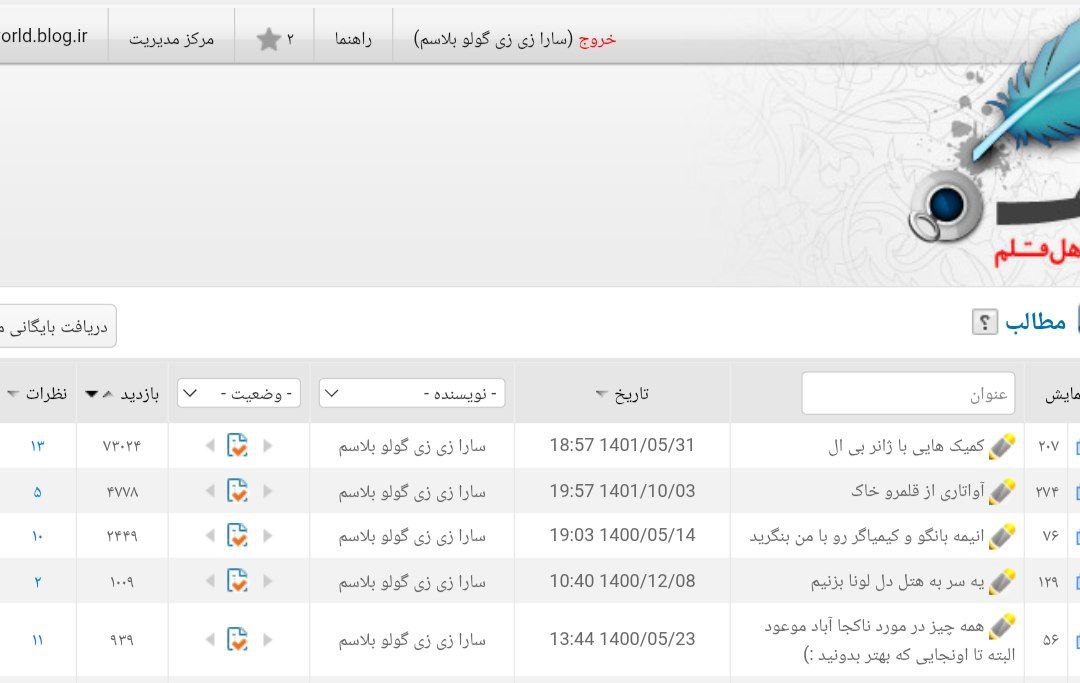The width and height of the screenshot is (1080, 683).
Task: Click the دریافت بایگانی download archive button
Action: [x=56, y=327]
